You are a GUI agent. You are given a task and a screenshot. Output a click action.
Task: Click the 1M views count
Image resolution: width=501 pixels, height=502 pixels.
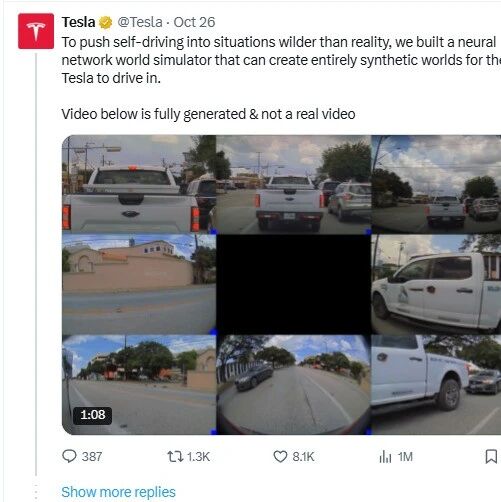click(x=405, y=456)
